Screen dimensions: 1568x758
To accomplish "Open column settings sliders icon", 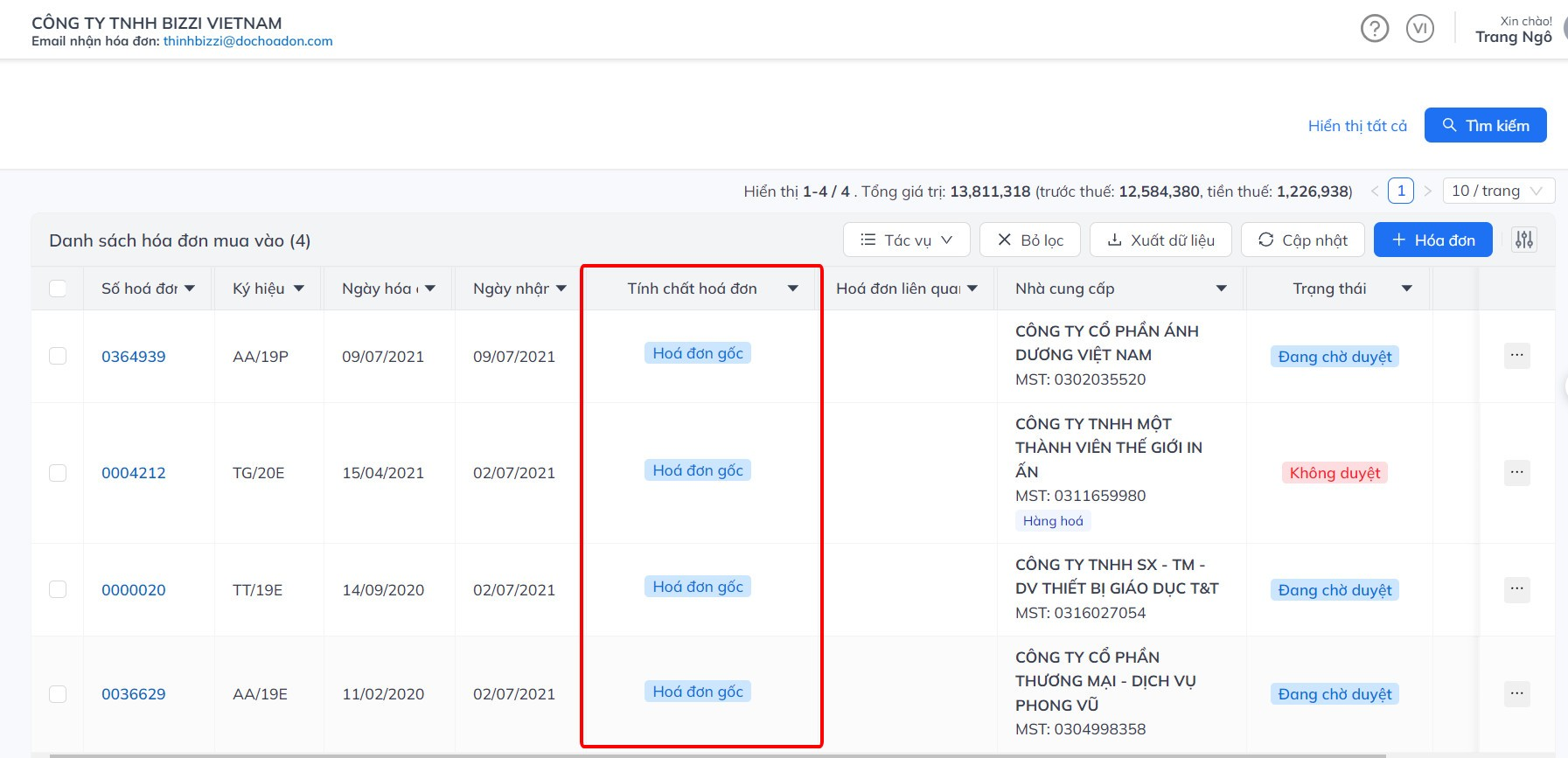I will [1524, 240].
